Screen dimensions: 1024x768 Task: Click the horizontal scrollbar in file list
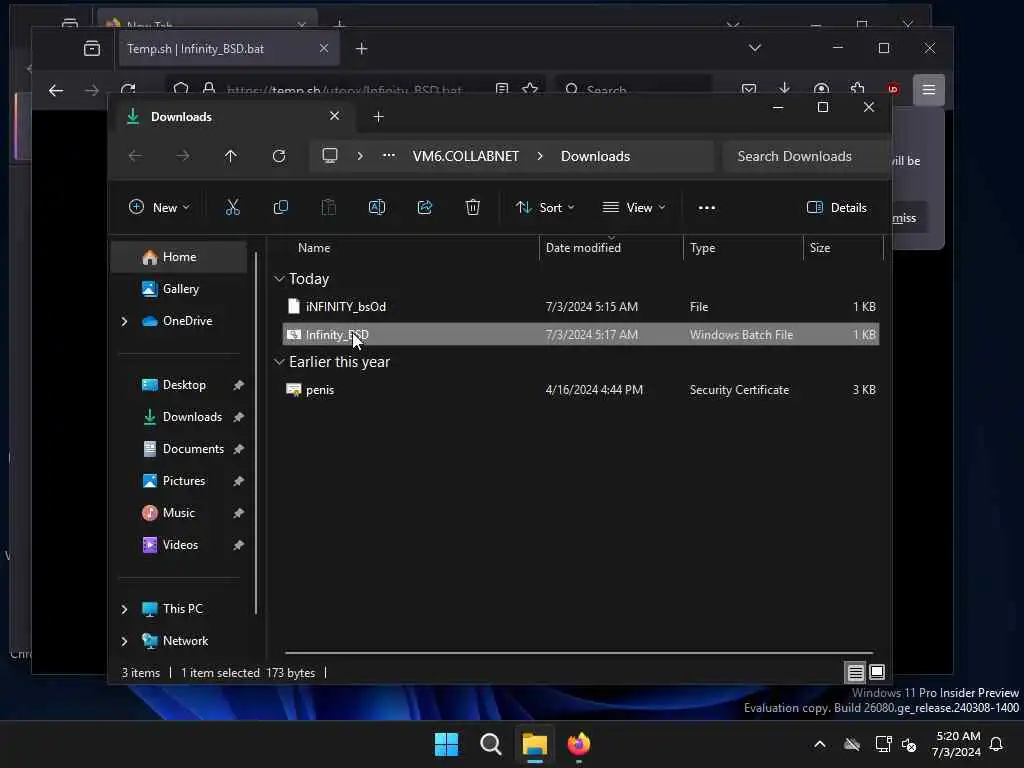click(579, 652)
